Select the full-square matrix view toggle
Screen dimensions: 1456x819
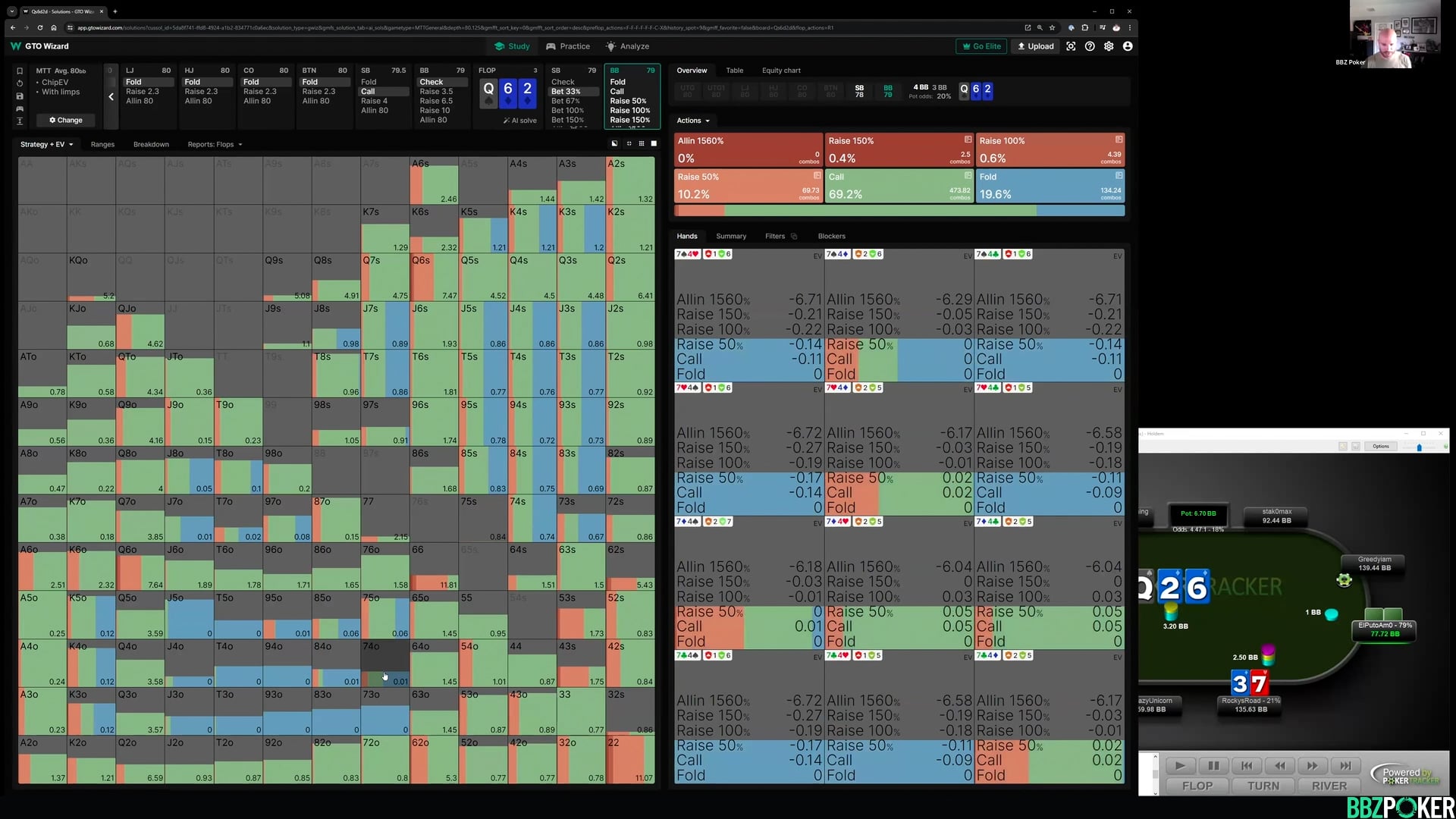click(x=654, y=143)
